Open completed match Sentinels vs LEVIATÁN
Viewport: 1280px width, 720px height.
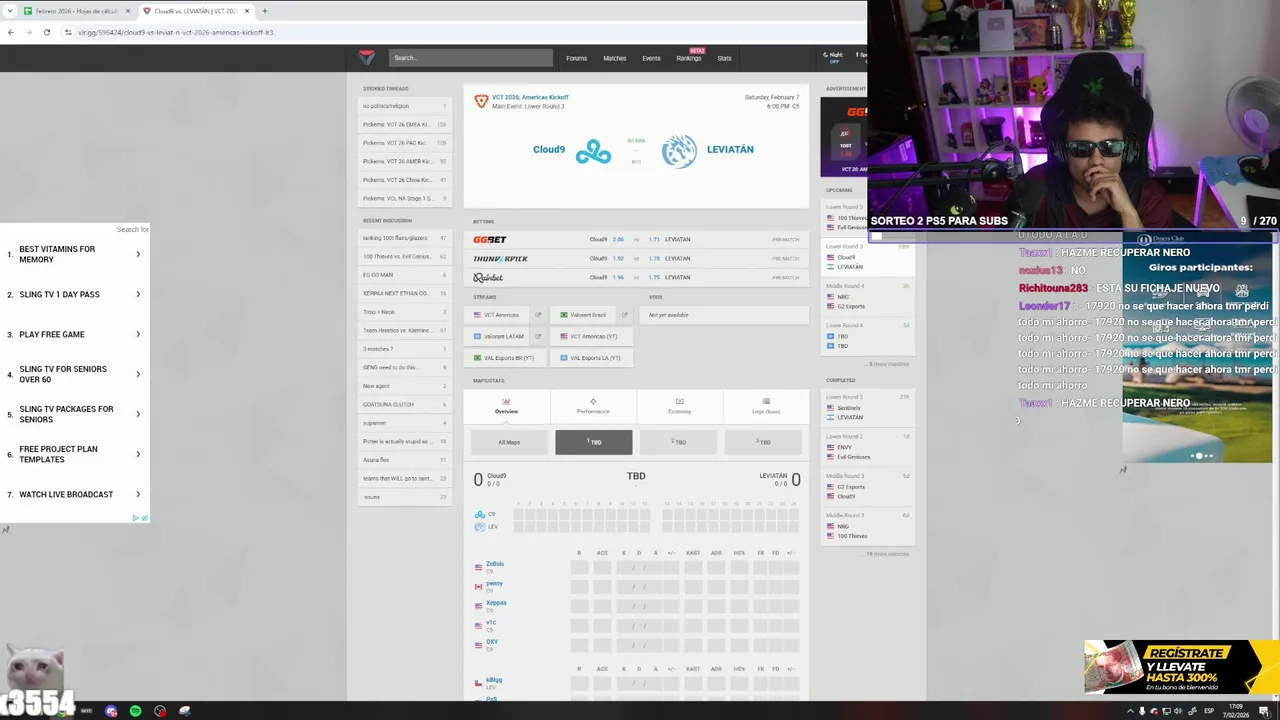coord(867,407)
